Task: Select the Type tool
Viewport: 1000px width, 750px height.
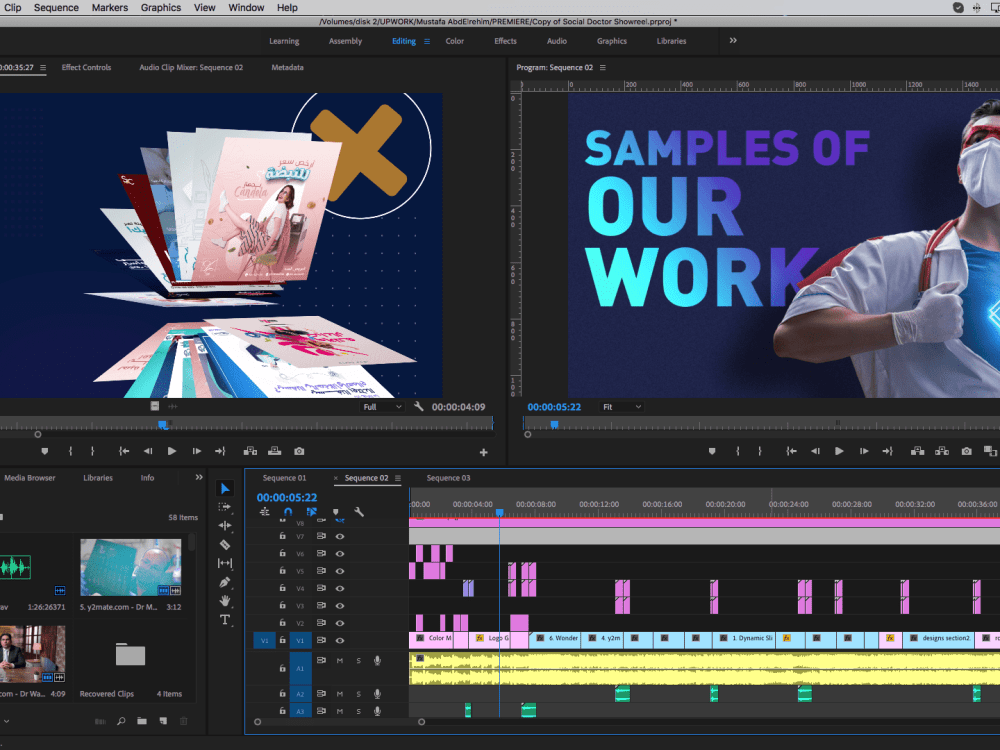Action: 224,620
